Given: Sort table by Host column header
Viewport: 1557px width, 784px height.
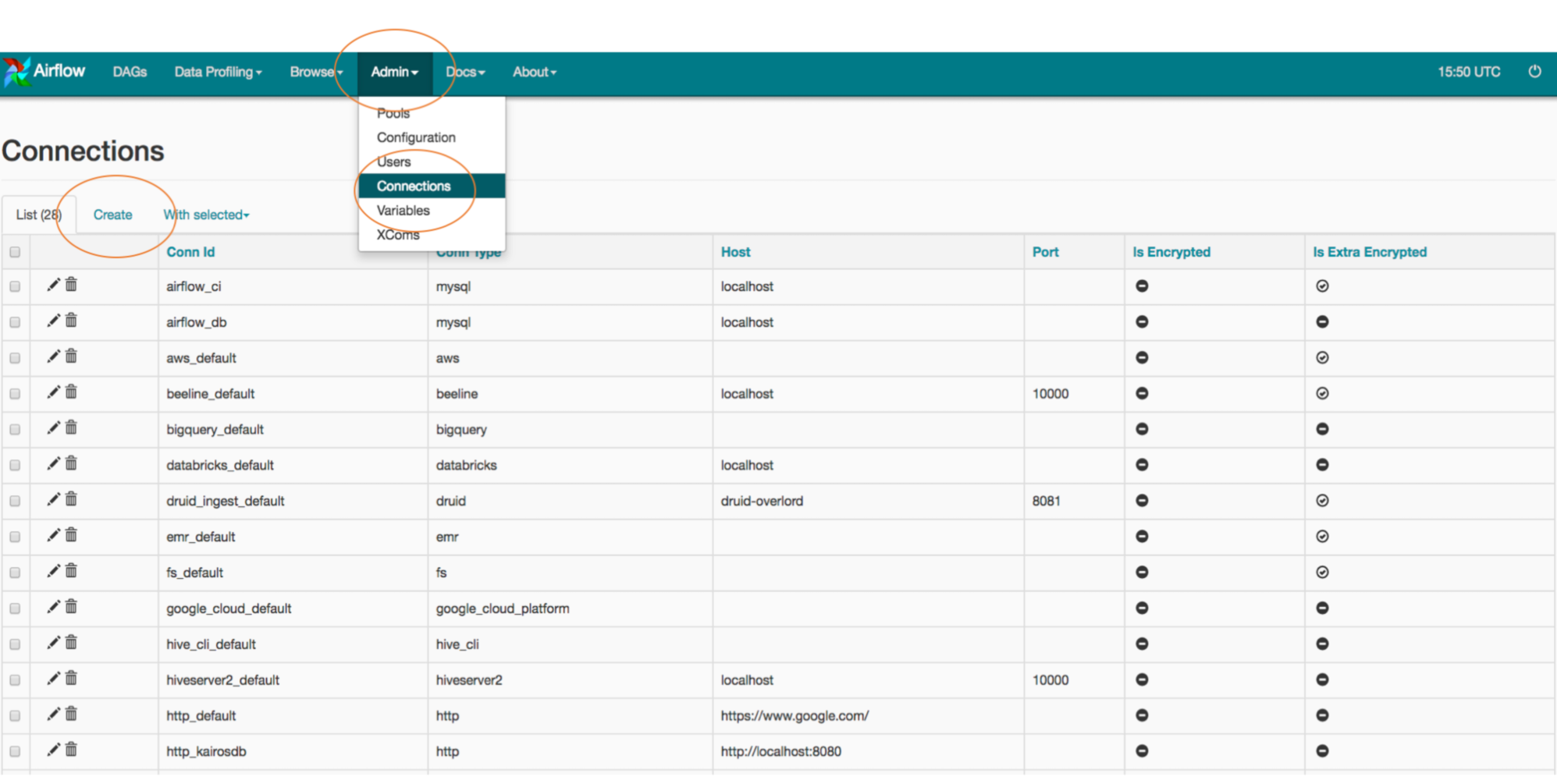Looking at the screenshot, I should coord(735,252).
